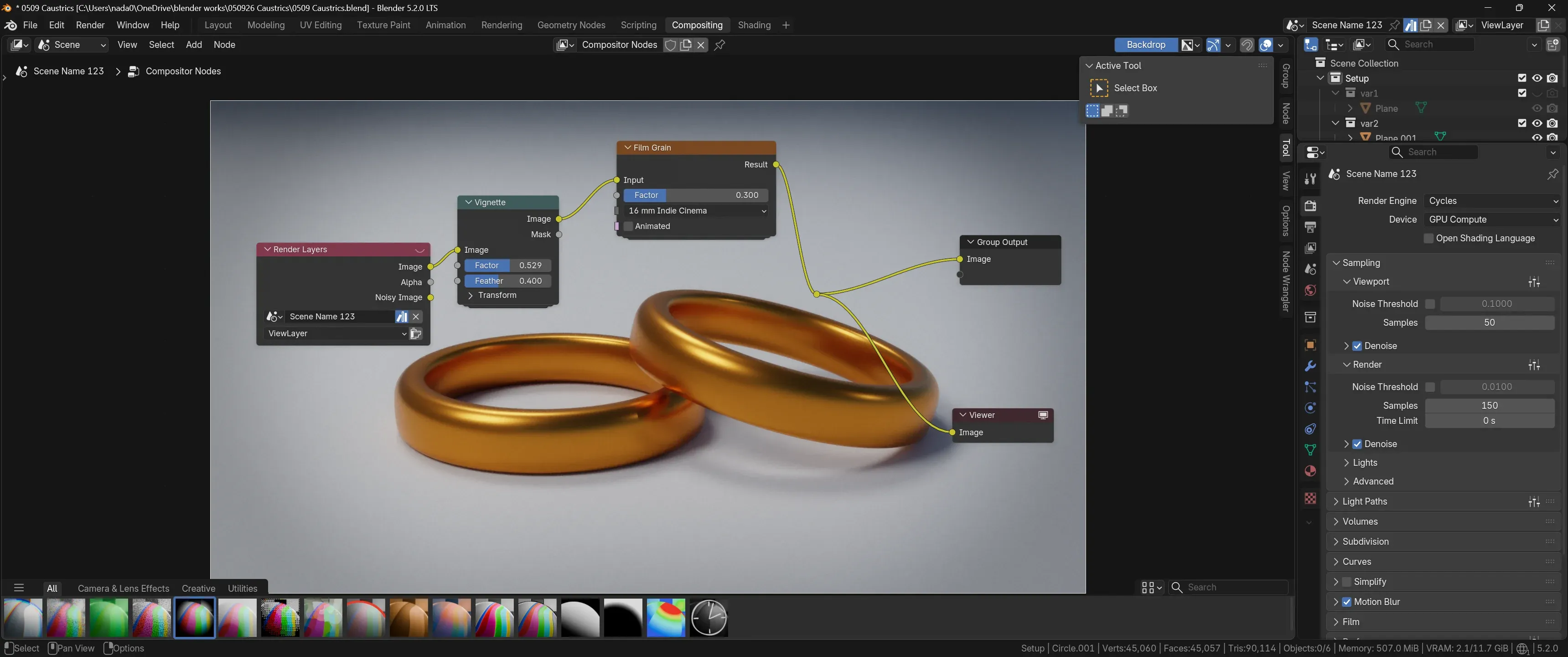The height and width of the screenshot is (657, 1568).
Task: Click the Tool properties tab icon
Action: click(1310, 178)
